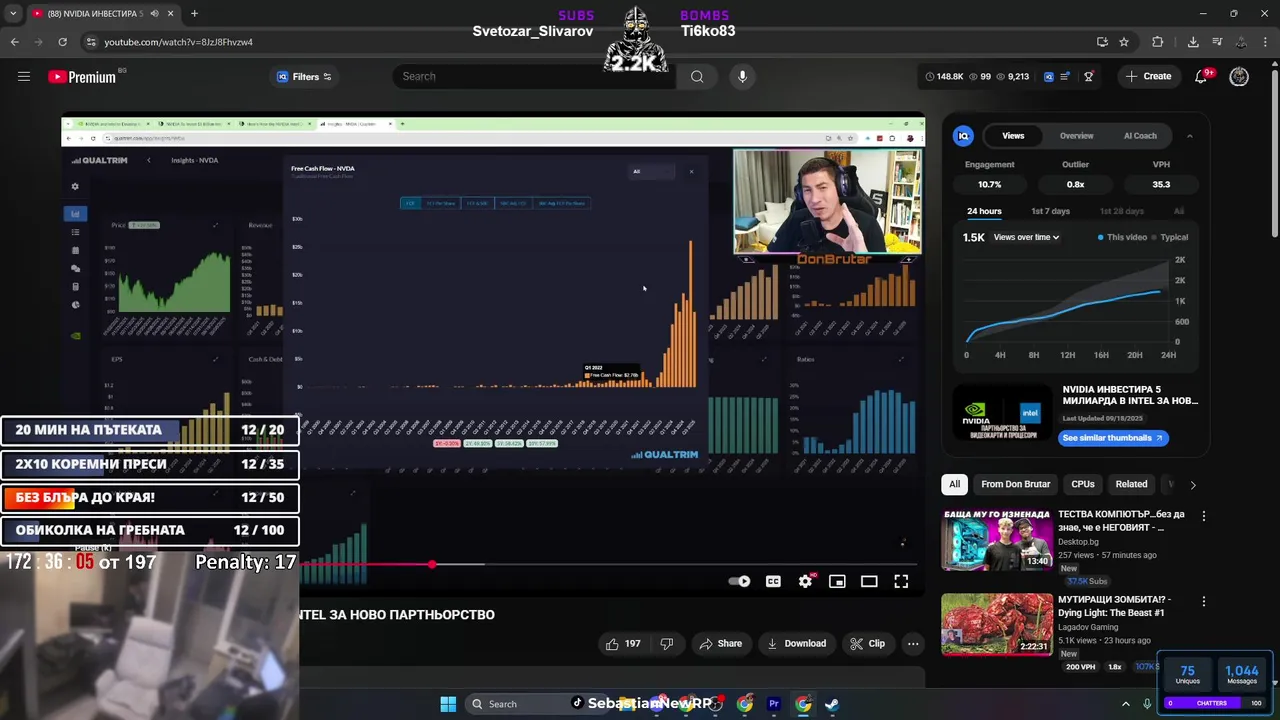Open the Windows Start menu
Screen dimensions: 1280x720
(x=448, y=704)
